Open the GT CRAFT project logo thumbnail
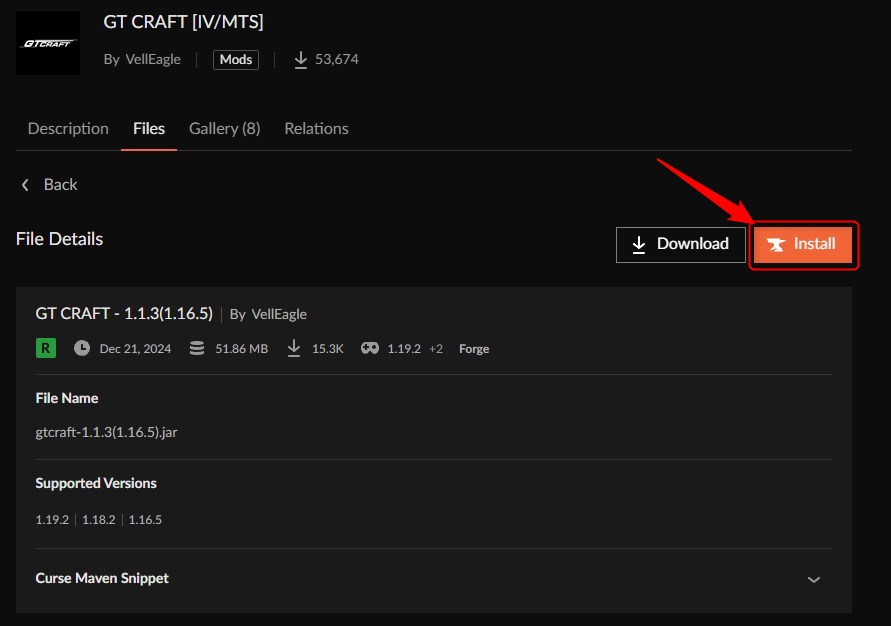Screen dimensions: 891x626 coord(48,43)
